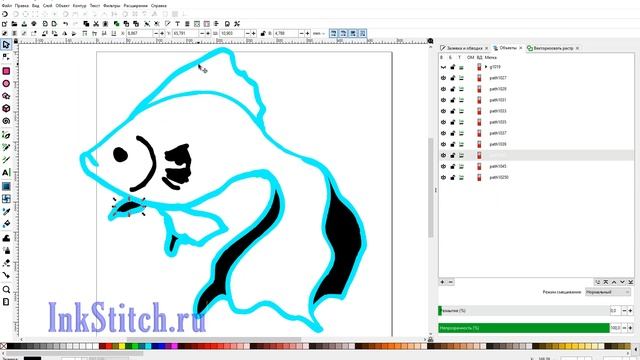
Task: Click the green opacity slider bar
Action: pos(524,328)
